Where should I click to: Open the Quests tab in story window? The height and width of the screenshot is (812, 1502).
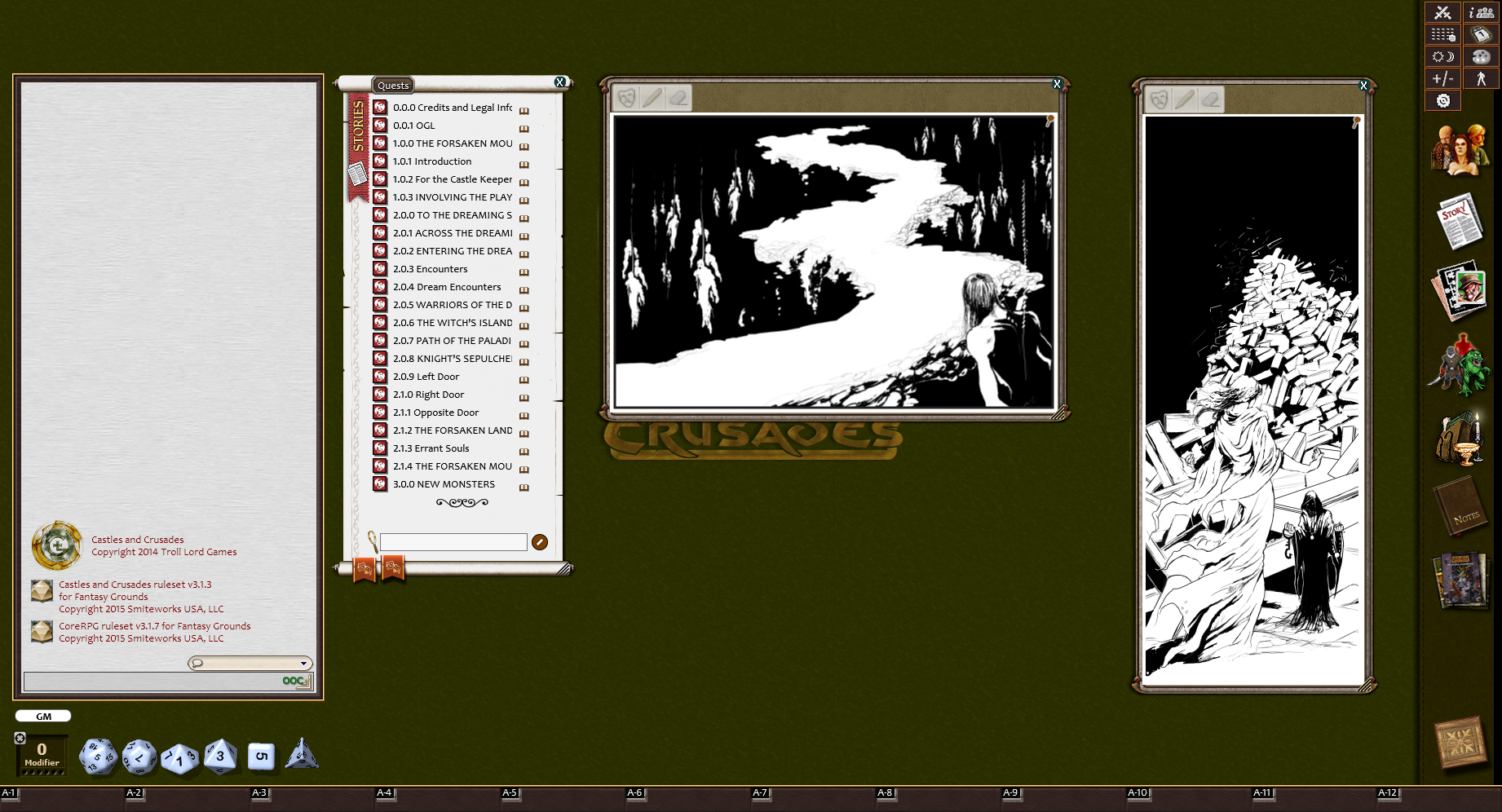tap(393, 86)
